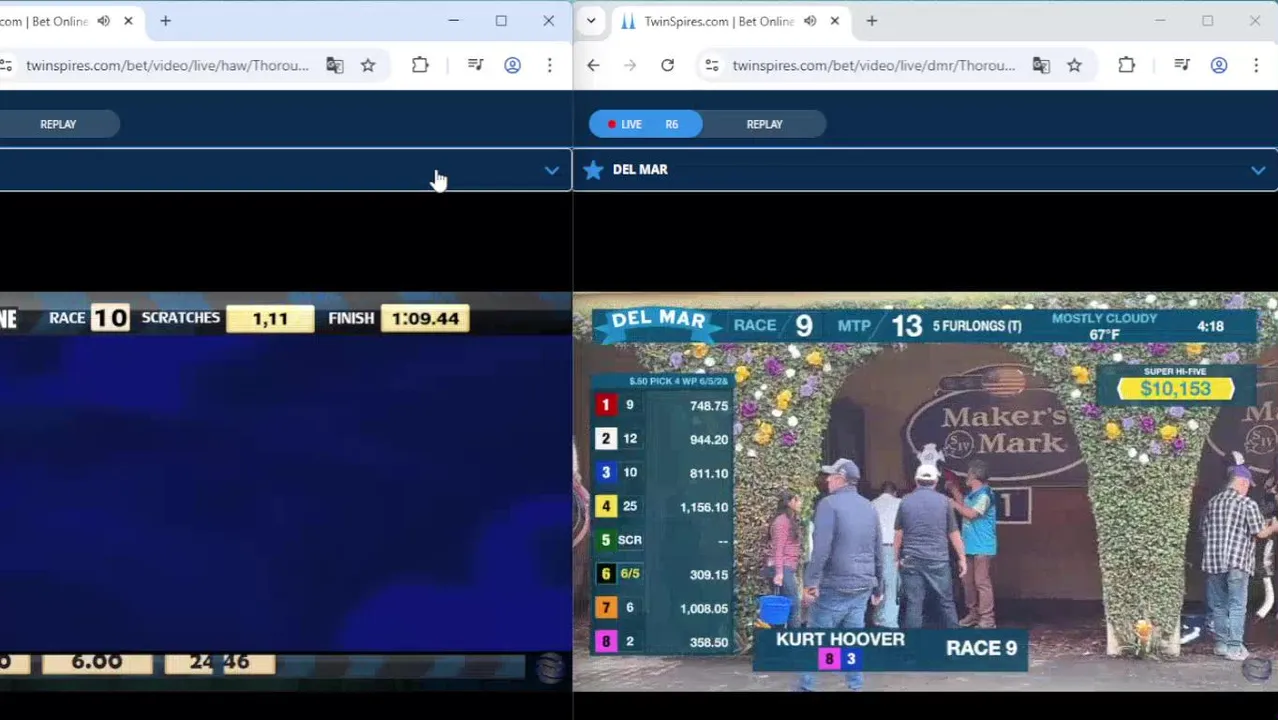Open extensions in the right window
The height and width of the screenshot is (720, 1278).
pos(1126,65)
